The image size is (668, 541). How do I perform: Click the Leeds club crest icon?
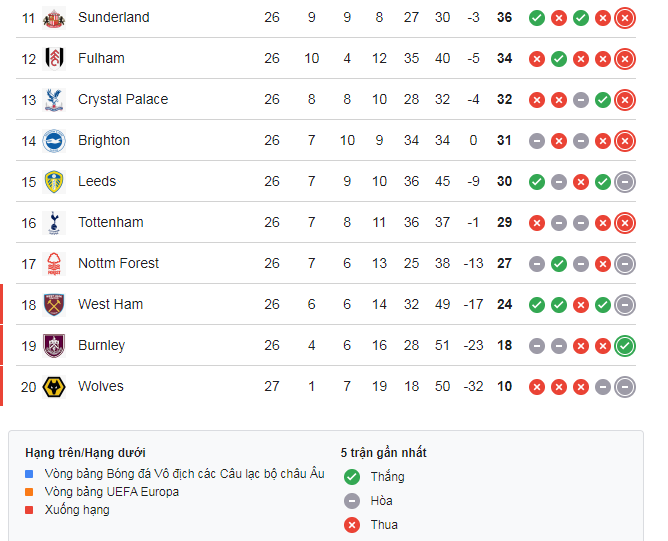tap(54, 182)
